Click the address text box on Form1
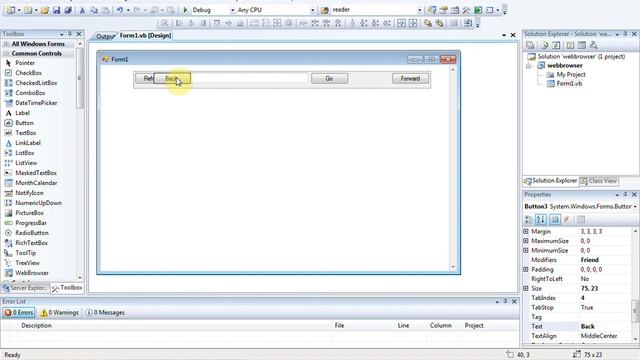Viewport: 640px width, 360px height. pos(249,78)
